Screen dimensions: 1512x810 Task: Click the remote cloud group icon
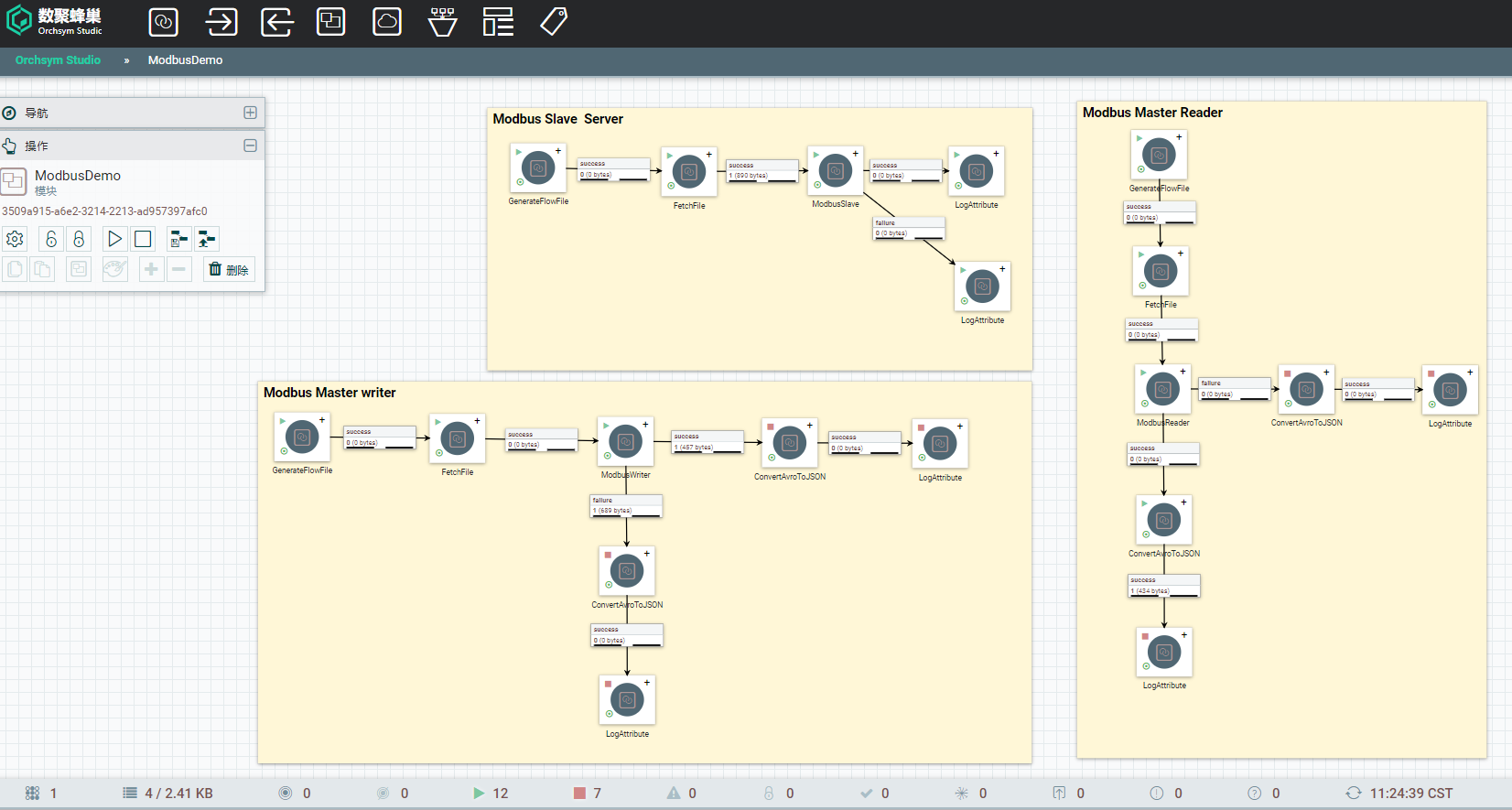pyautogui.click(x=387, y=22)
